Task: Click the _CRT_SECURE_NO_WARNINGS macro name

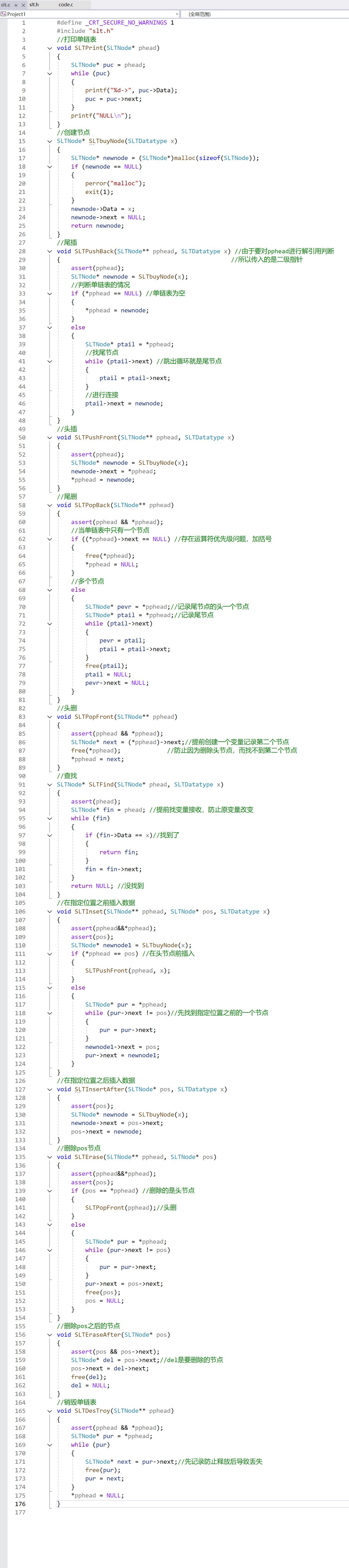Action: (126, 22)
